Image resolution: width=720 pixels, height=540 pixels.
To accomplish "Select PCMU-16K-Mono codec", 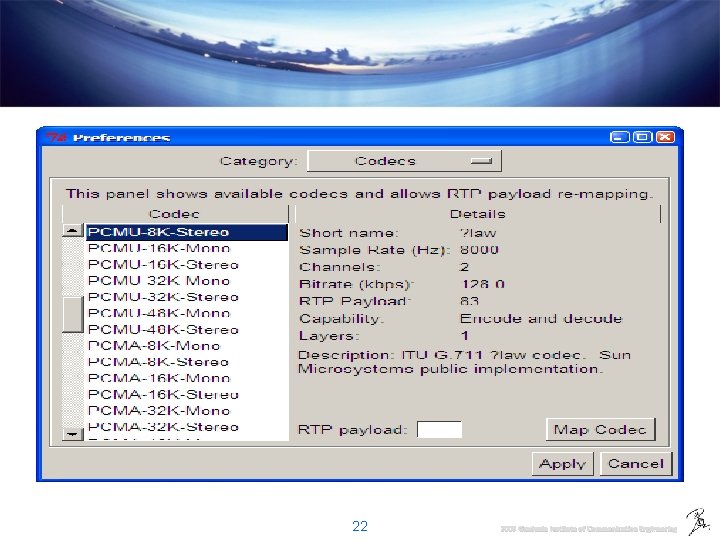I will (x=187, y=248).
